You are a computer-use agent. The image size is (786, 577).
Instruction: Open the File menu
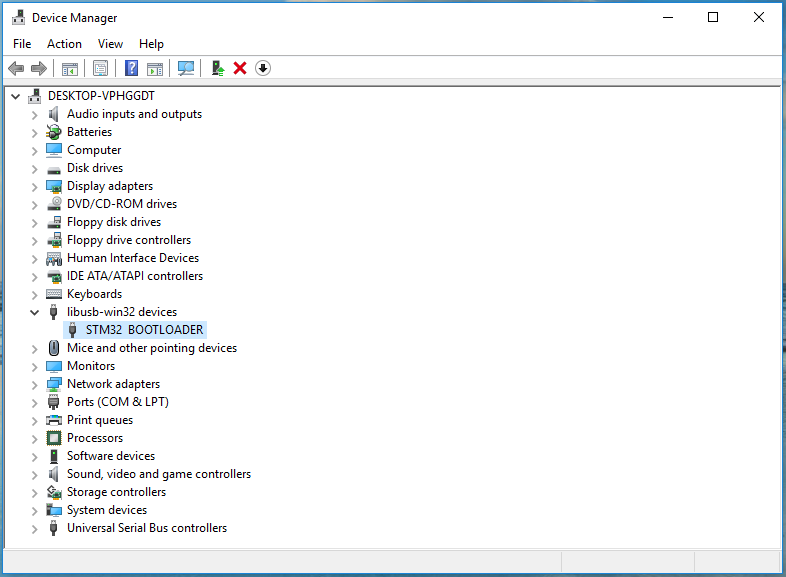click(22, 44)
